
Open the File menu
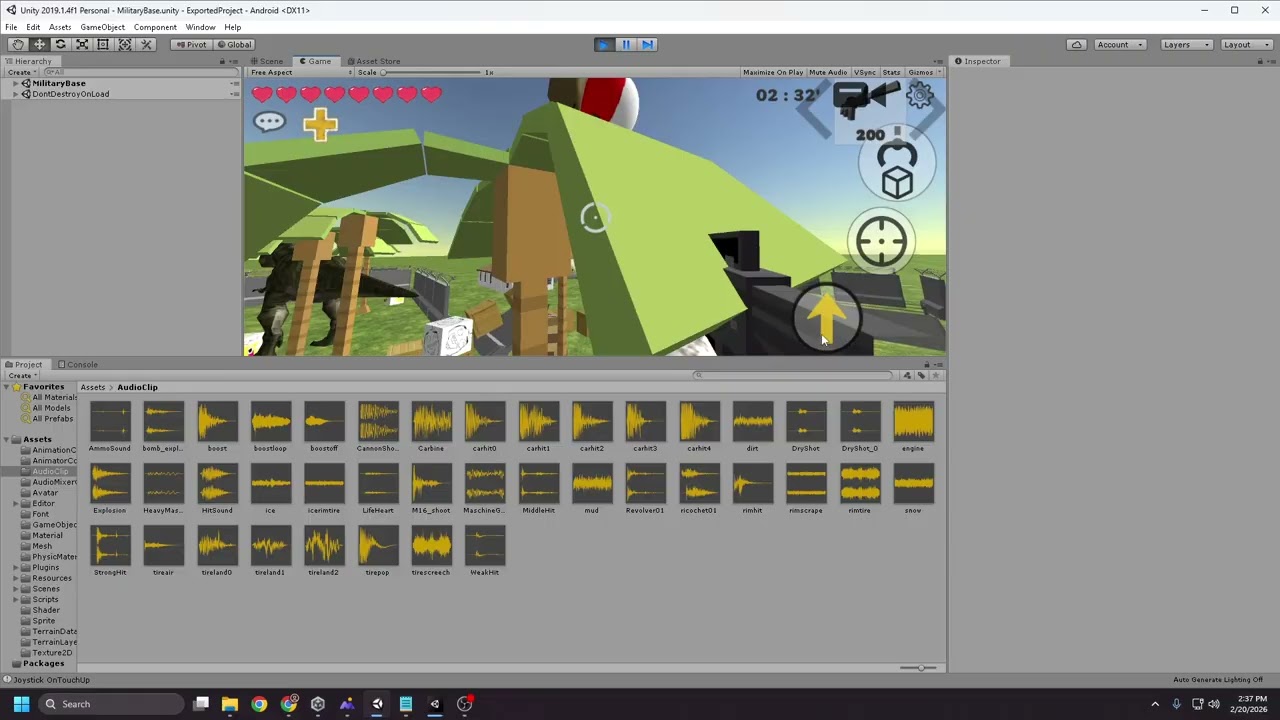(x=11, y=27)
